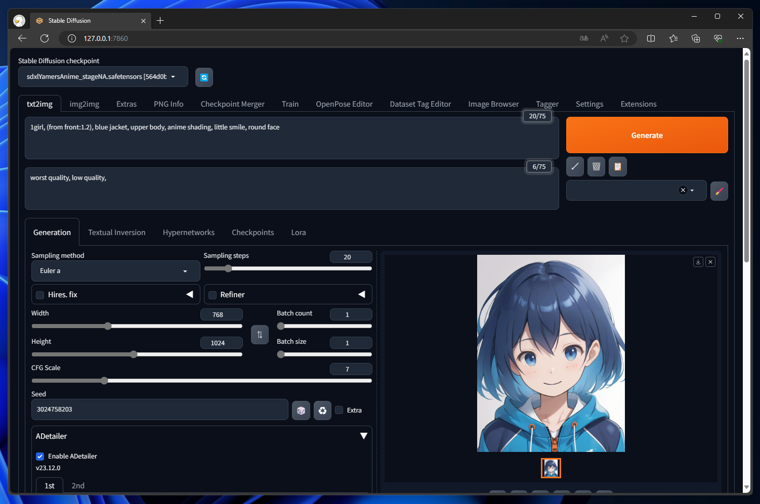Click the Width slider handle
The width and height of the screenshot is (760, 504).
pos(108,326)
